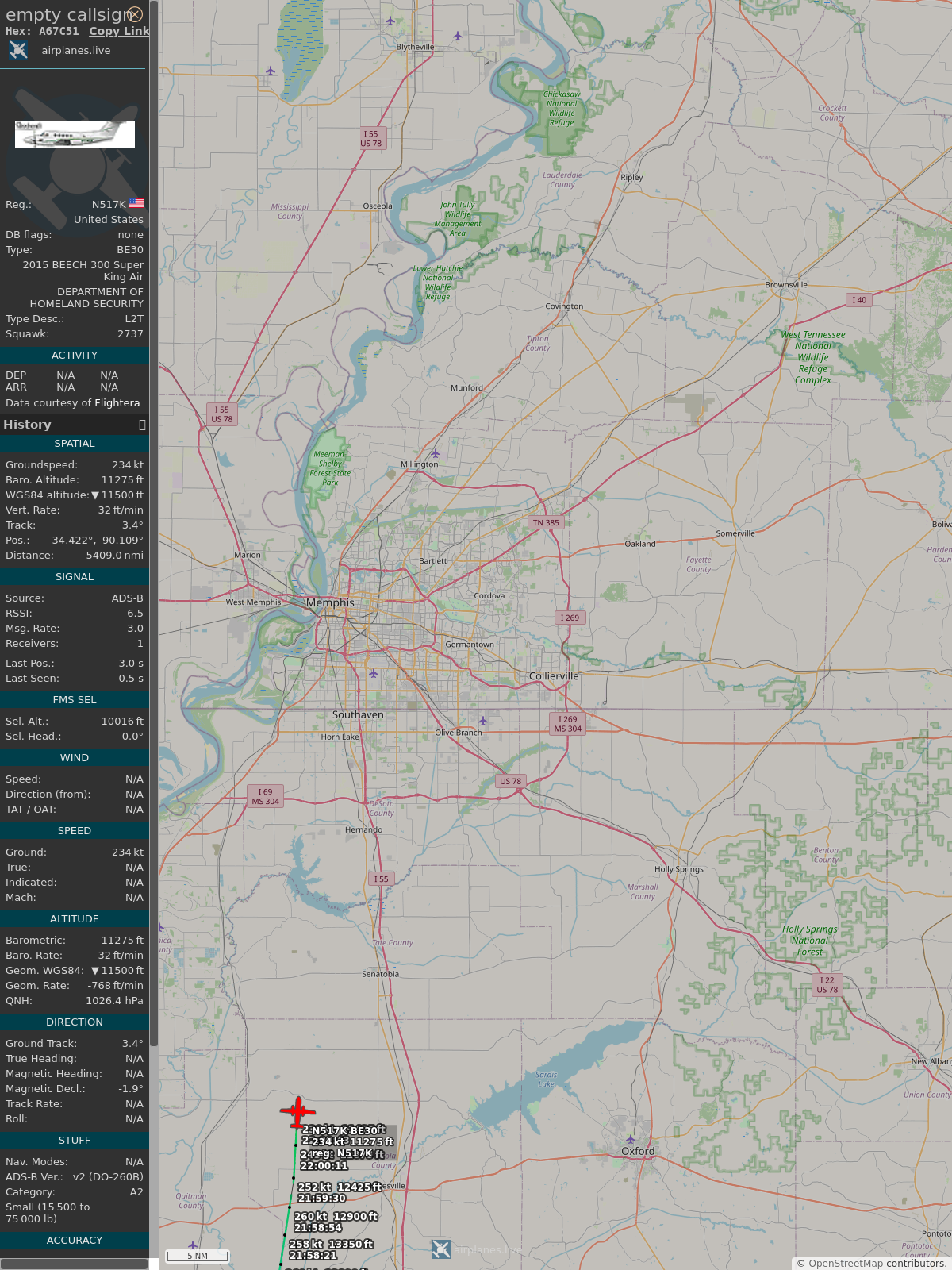This screenshot has width=952, height=1270.
Task: Click the sidebar horizontal scrollbar
Action: coord(75,1264)
